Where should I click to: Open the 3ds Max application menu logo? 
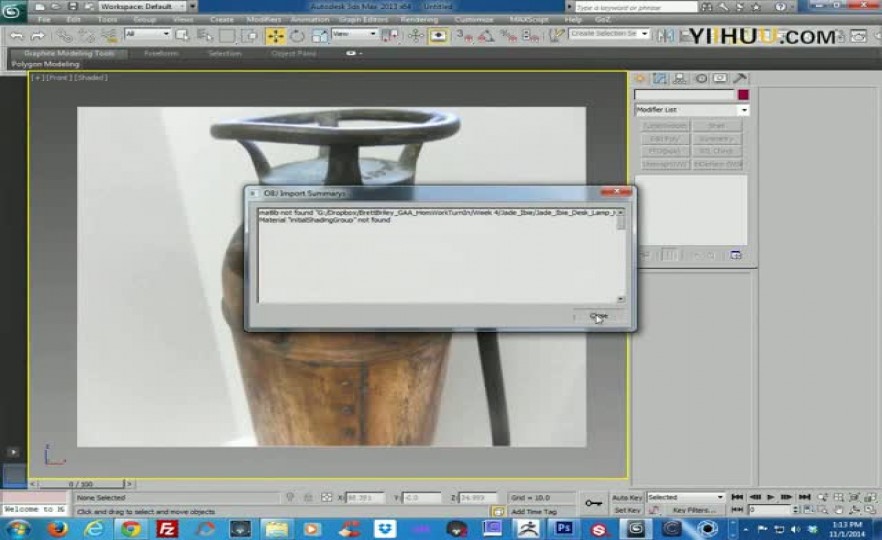(x=11, y=11)
